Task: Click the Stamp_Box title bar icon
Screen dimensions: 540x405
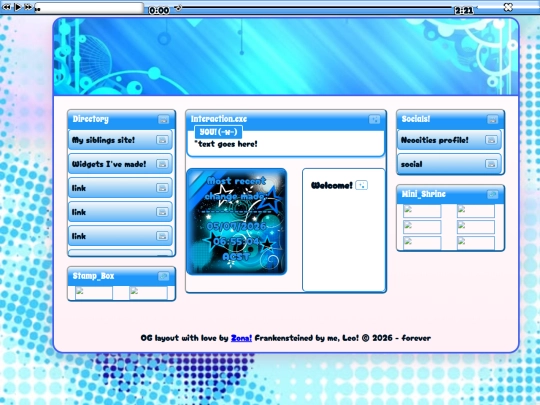Action: coord(164,276)
